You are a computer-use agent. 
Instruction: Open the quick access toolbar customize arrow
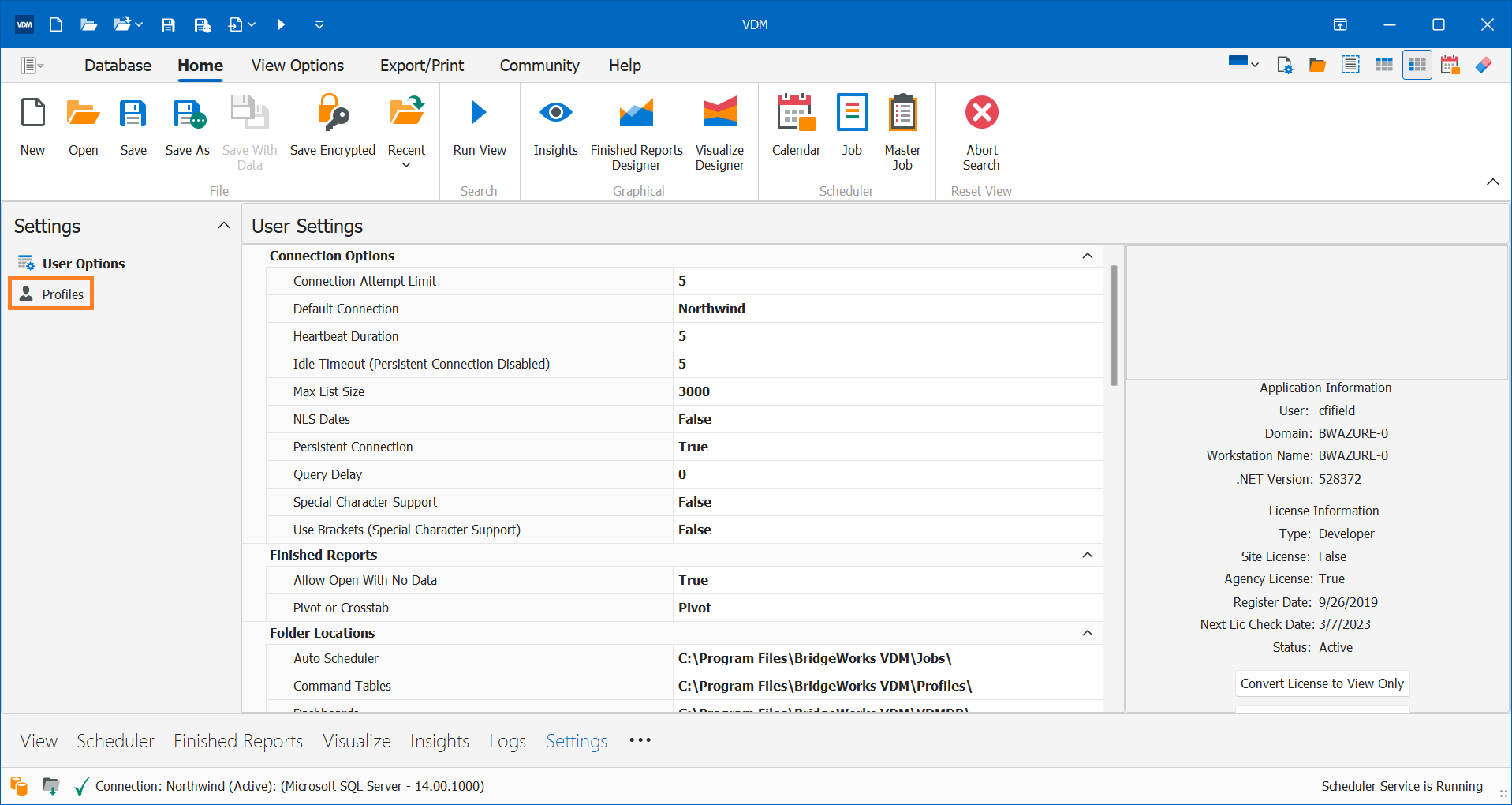(x=319, y=24)
